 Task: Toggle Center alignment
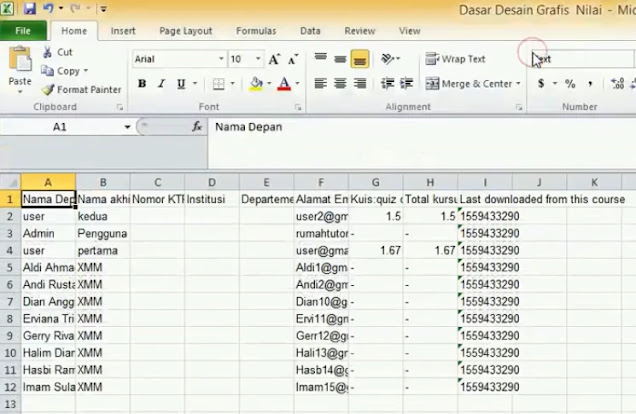point(340,84)
